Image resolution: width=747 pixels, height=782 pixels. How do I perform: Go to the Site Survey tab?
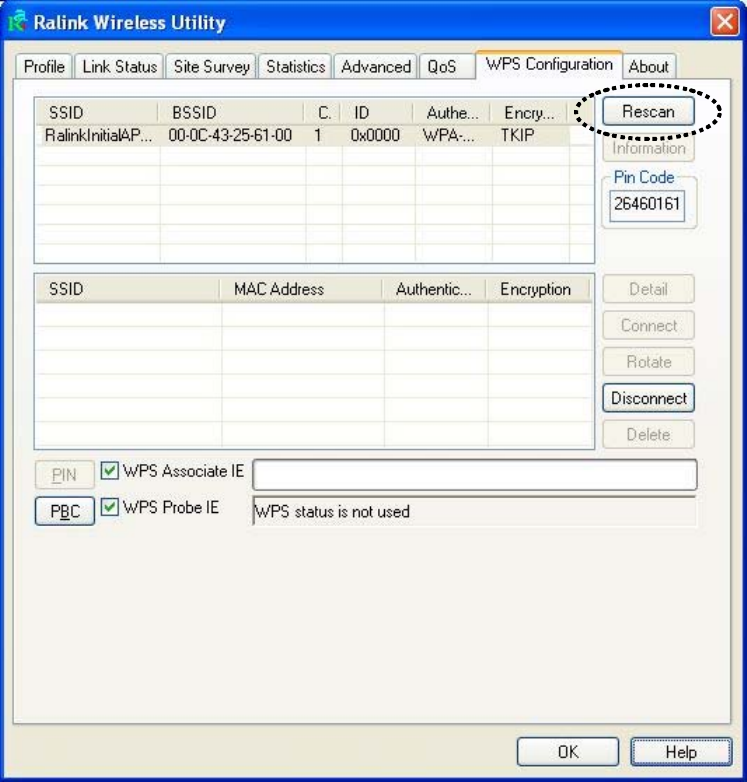click(211, 66)
